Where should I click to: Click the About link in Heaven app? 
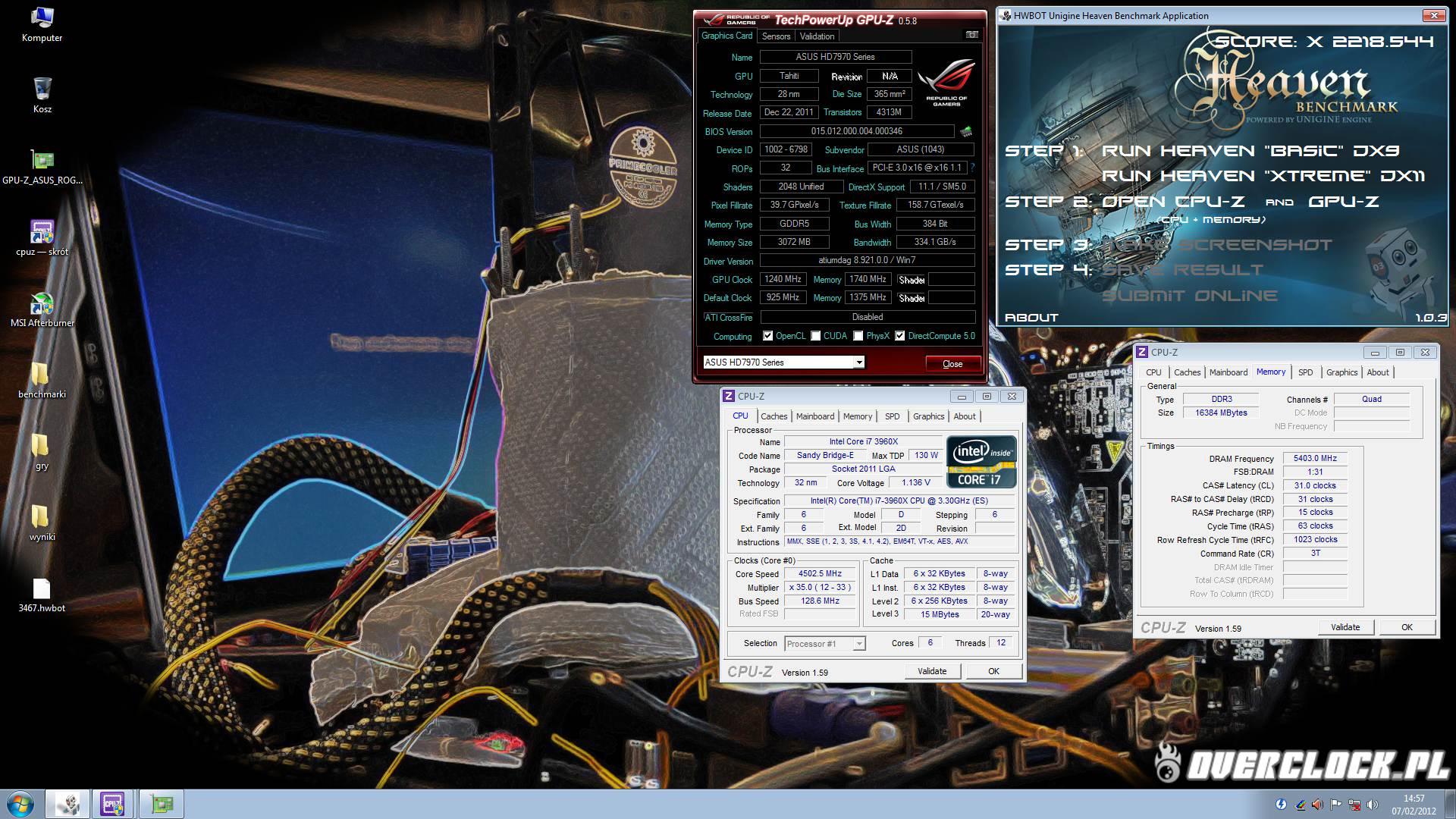pyautogui.click(x=1031, y=318)
